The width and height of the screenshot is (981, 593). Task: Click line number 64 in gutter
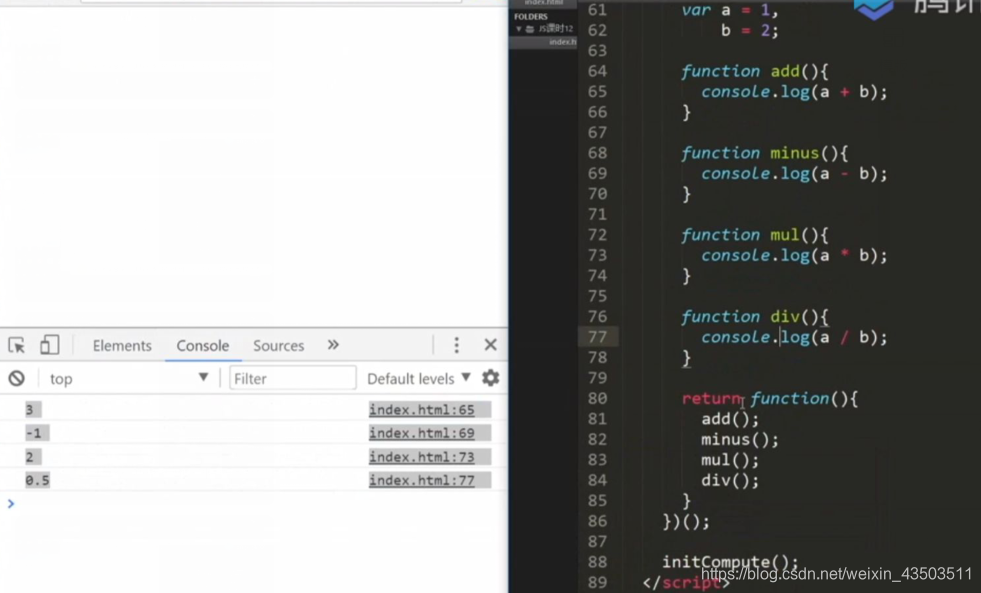pyautogui.click(x=597, y=71)
